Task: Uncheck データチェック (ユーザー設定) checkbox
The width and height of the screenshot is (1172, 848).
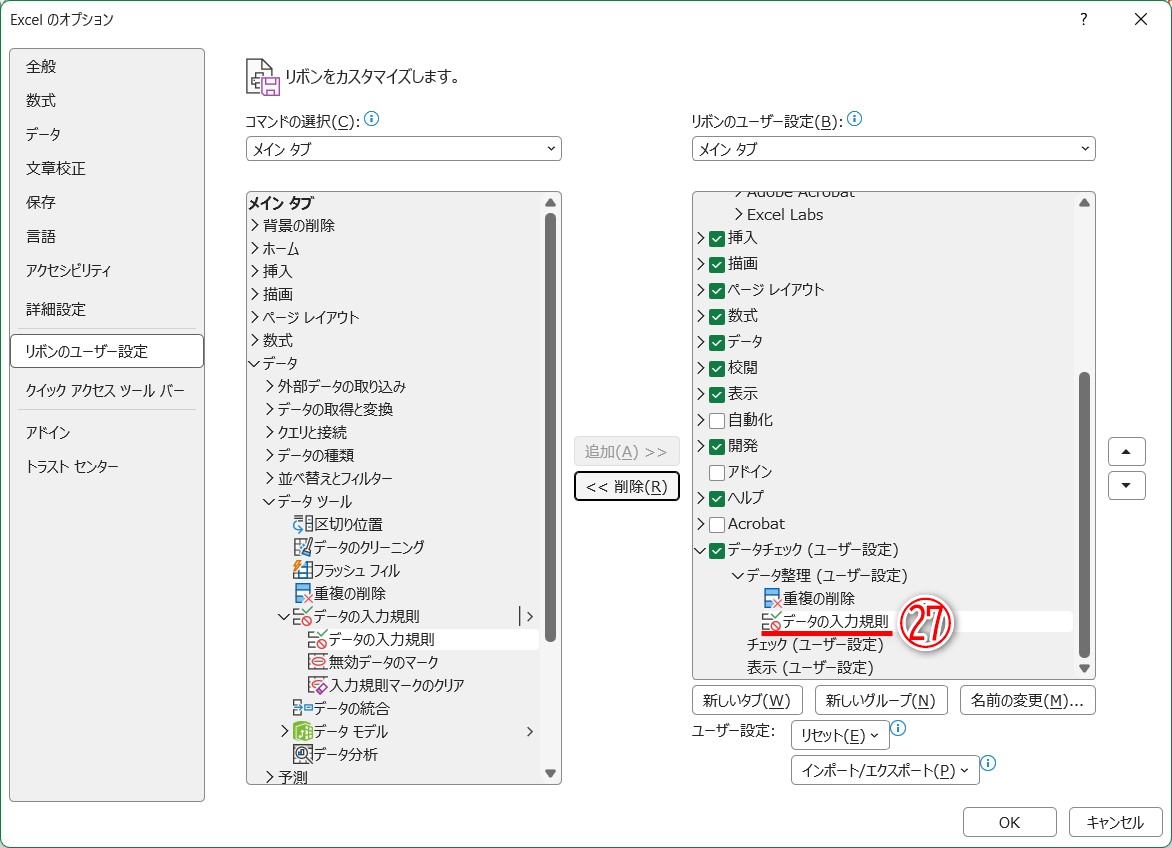Action: coord(717,551)
